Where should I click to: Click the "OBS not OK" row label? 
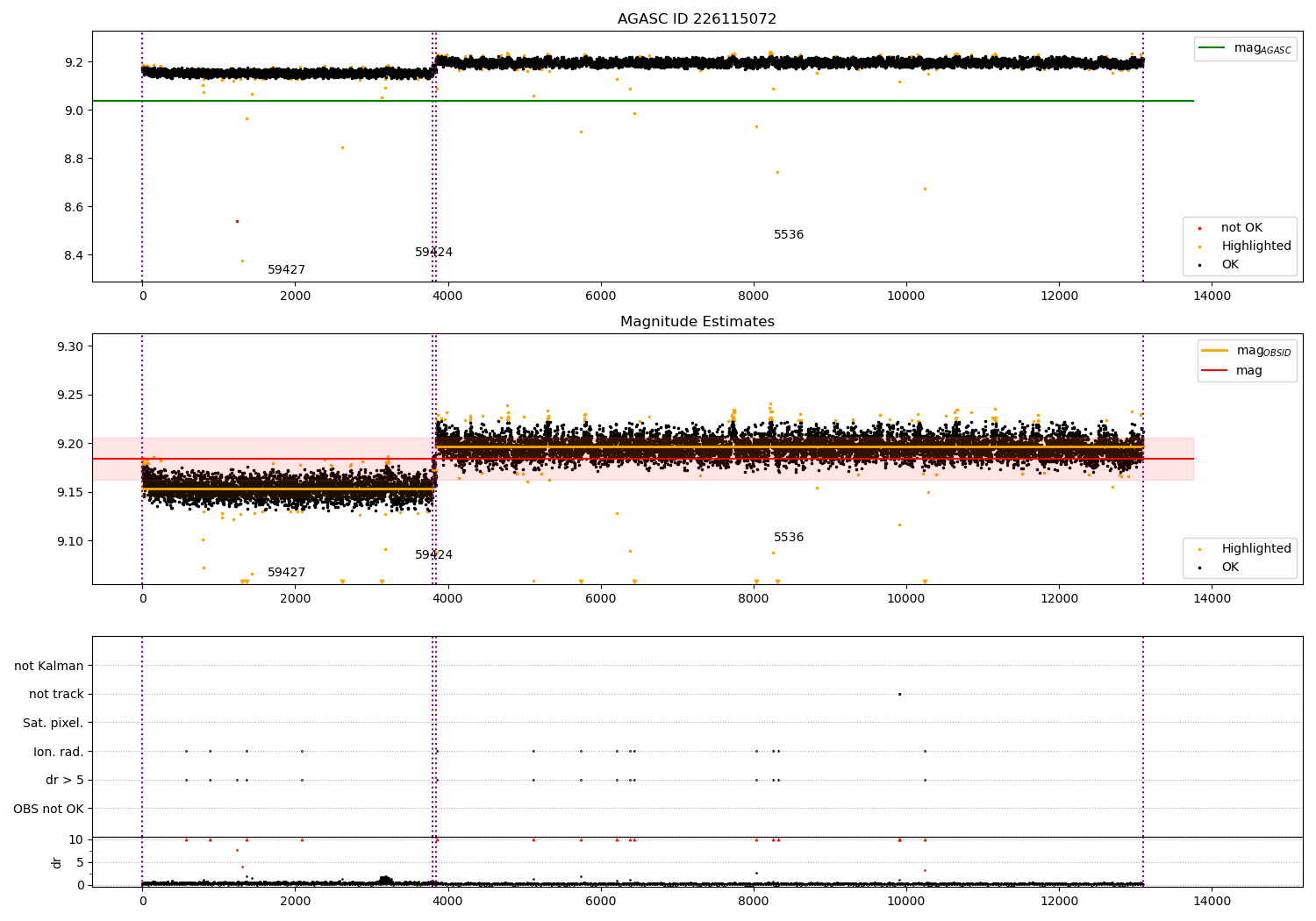click(x=48, y=809)
